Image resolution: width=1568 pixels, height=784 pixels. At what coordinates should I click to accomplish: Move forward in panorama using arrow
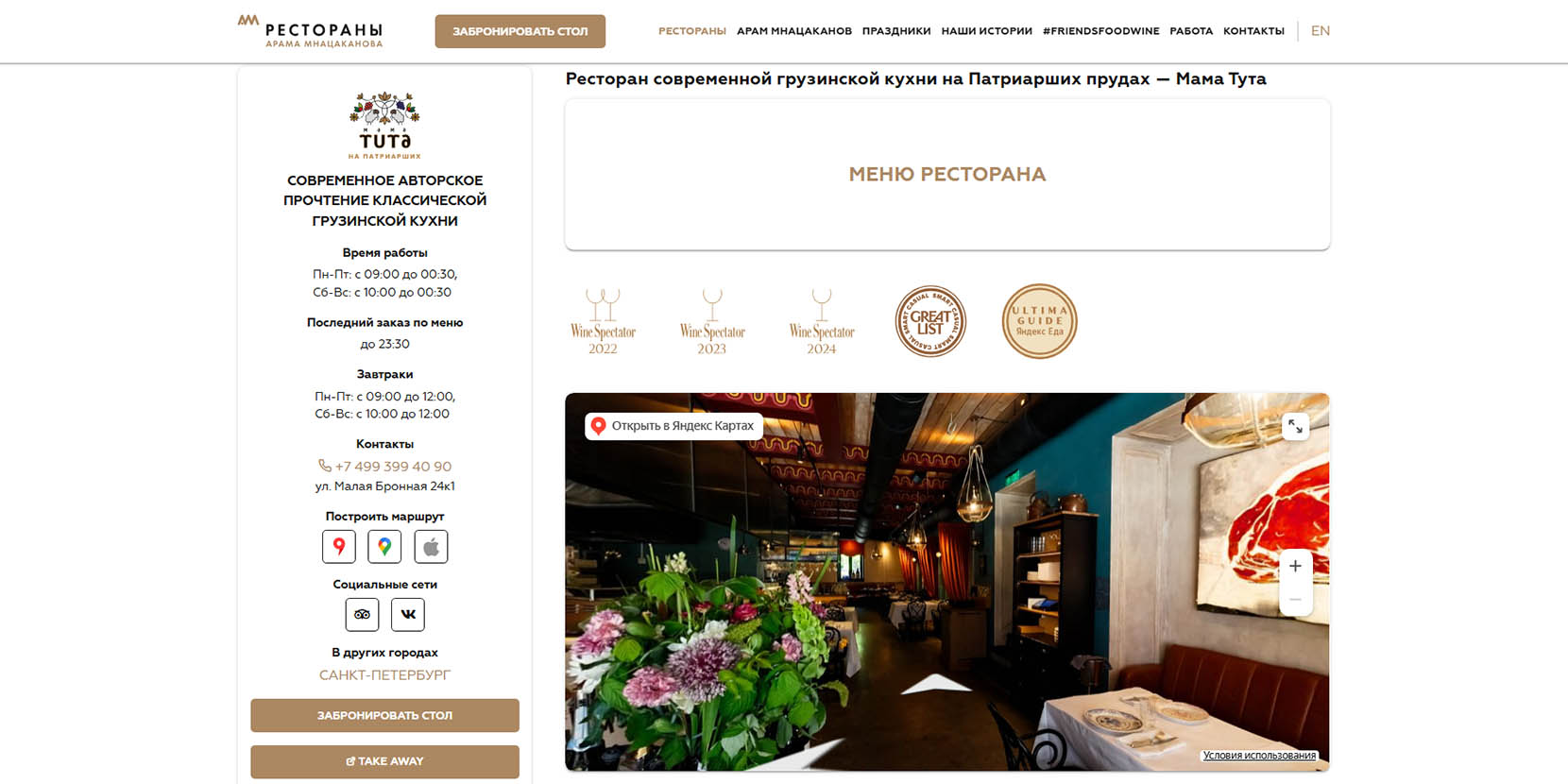(x=935, y=684)
